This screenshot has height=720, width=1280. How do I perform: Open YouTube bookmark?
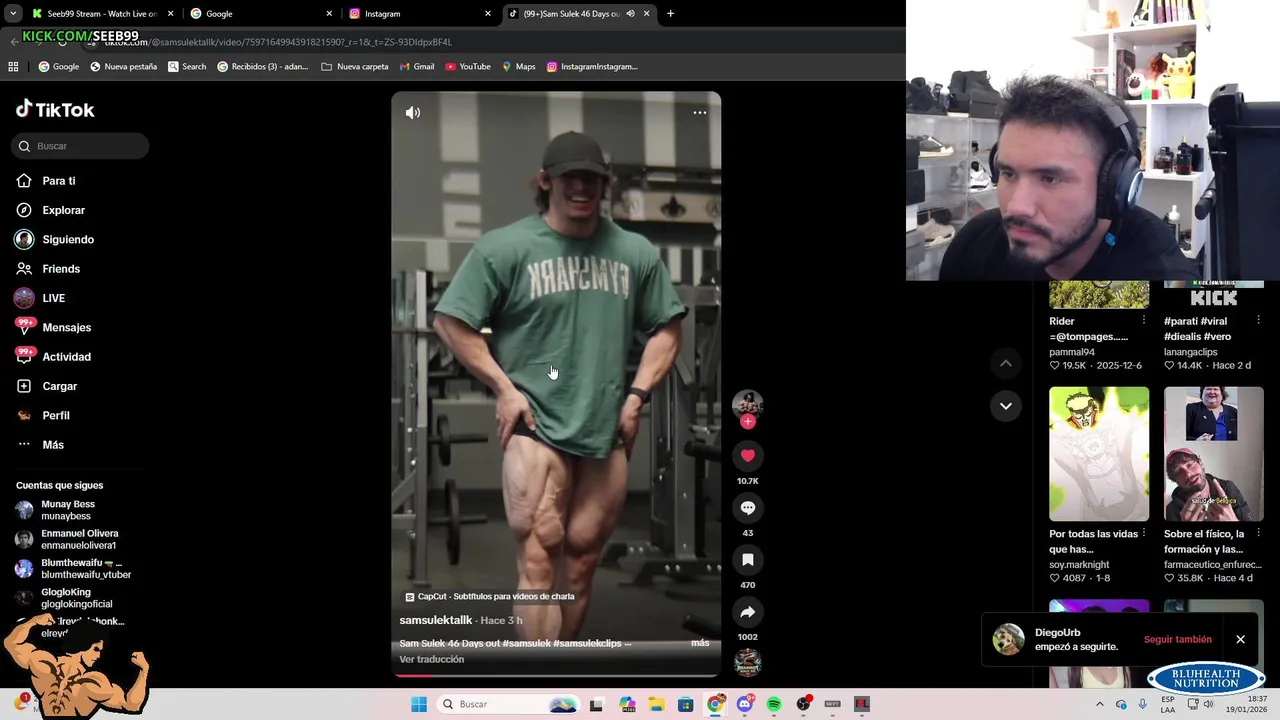pos(467,67)
